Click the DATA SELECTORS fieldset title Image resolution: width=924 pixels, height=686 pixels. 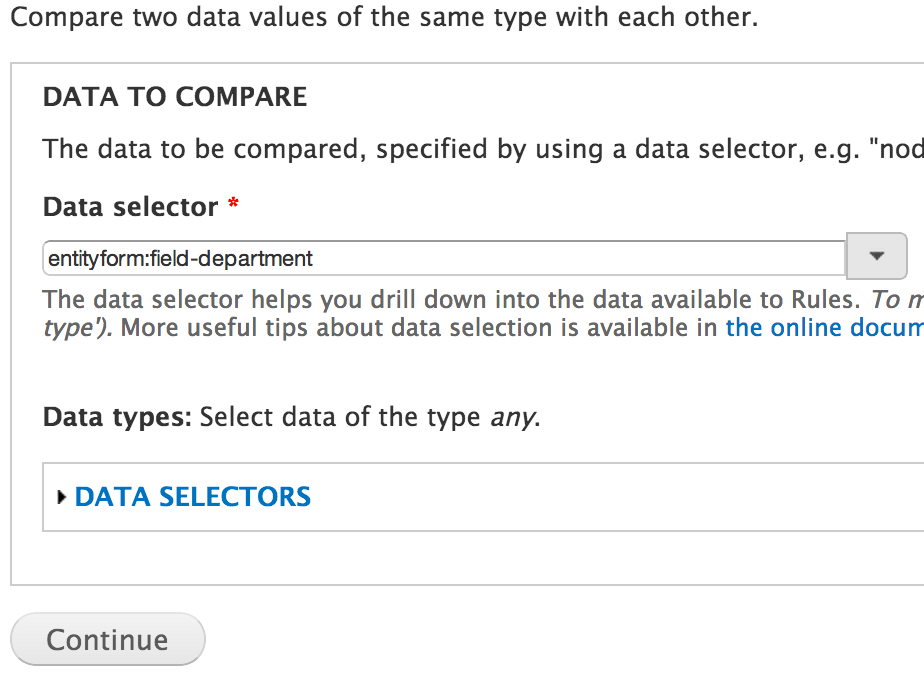192,497
